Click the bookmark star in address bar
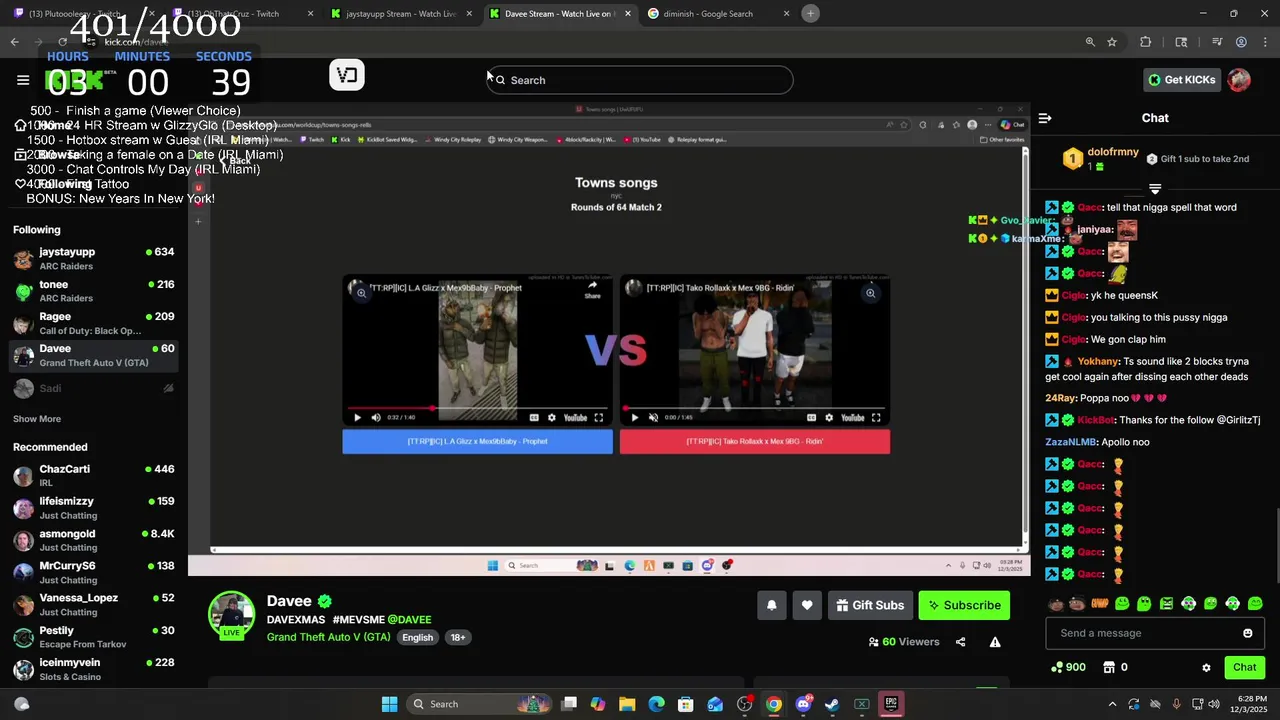The height and width of the screenshot is (720, 1280). 1112,42
